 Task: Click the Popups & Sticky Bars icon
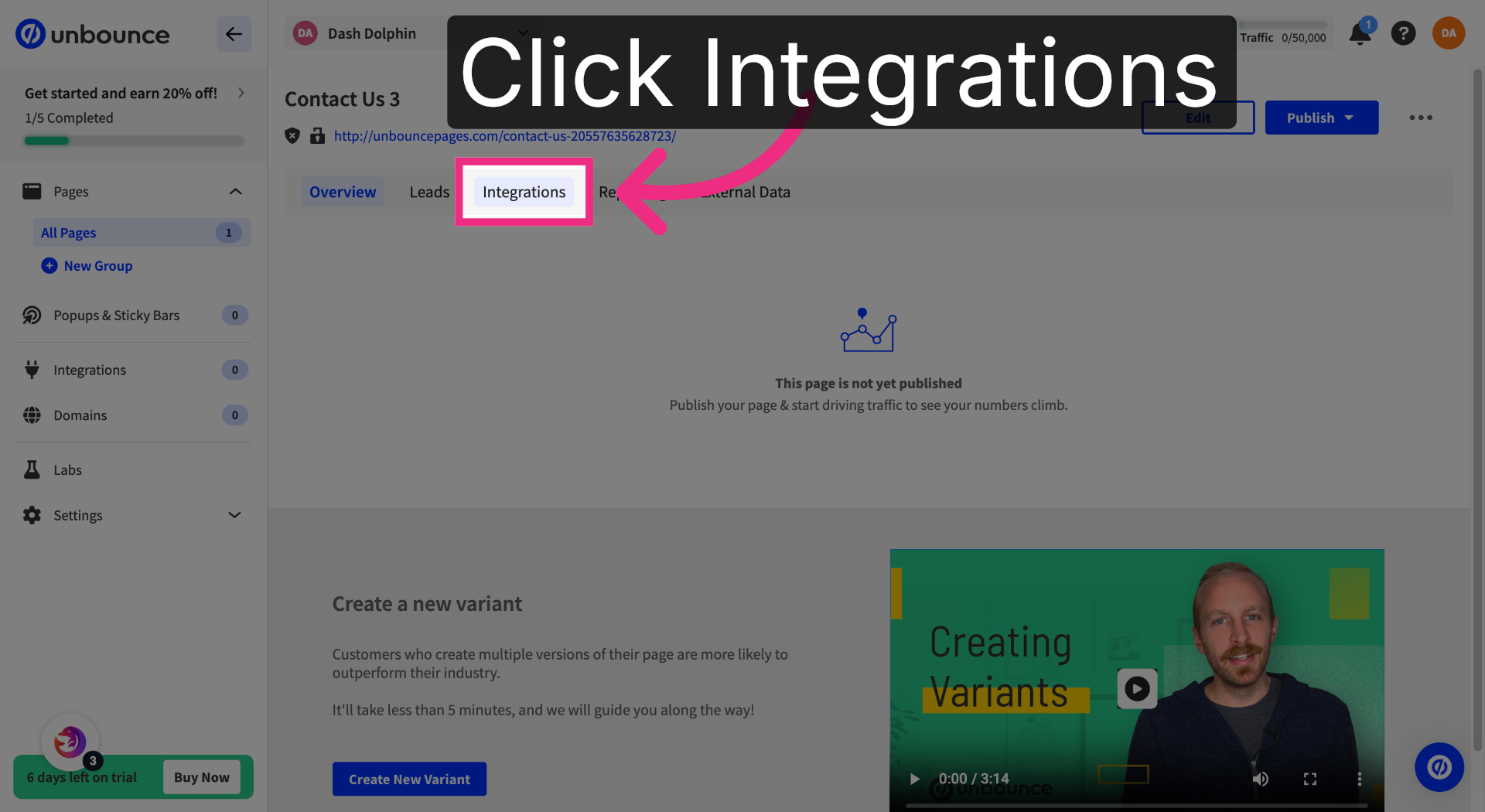(x=32, y=315)
